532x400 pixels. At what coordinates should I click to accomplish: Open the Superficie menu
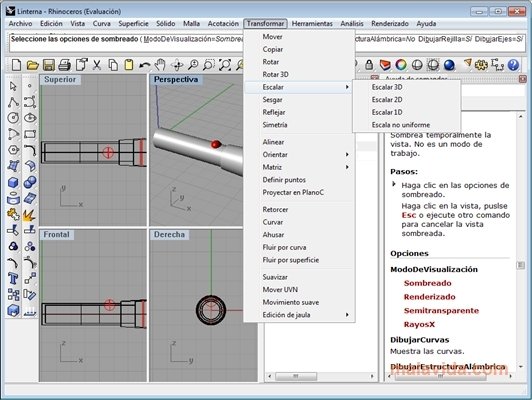(x=133, y=24)
